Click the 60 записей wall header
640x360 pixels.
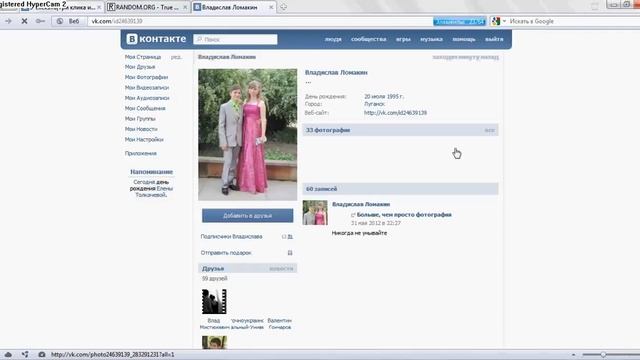click(x=400, y=189)
